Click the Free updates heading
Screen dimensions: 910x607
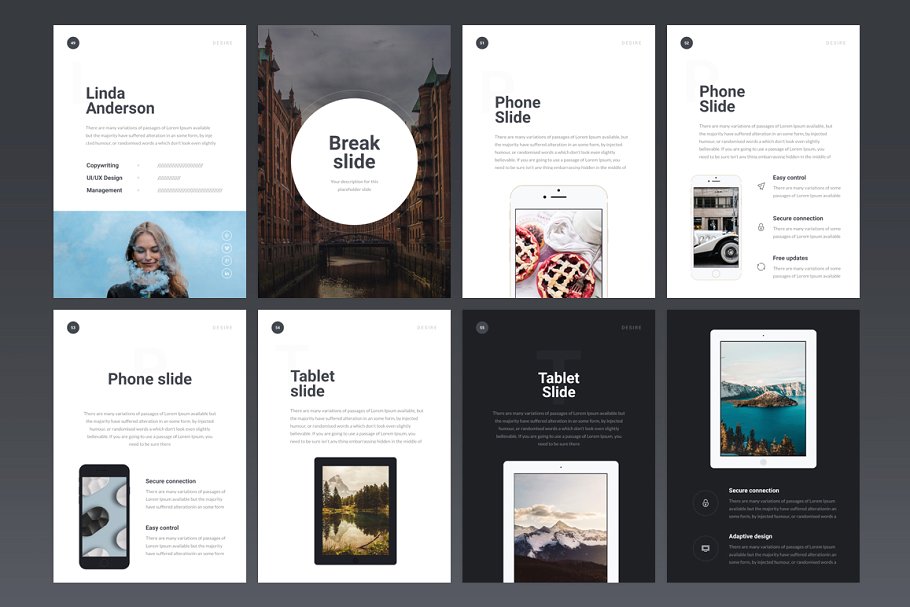pyautogui.click(x=790, y=258)
